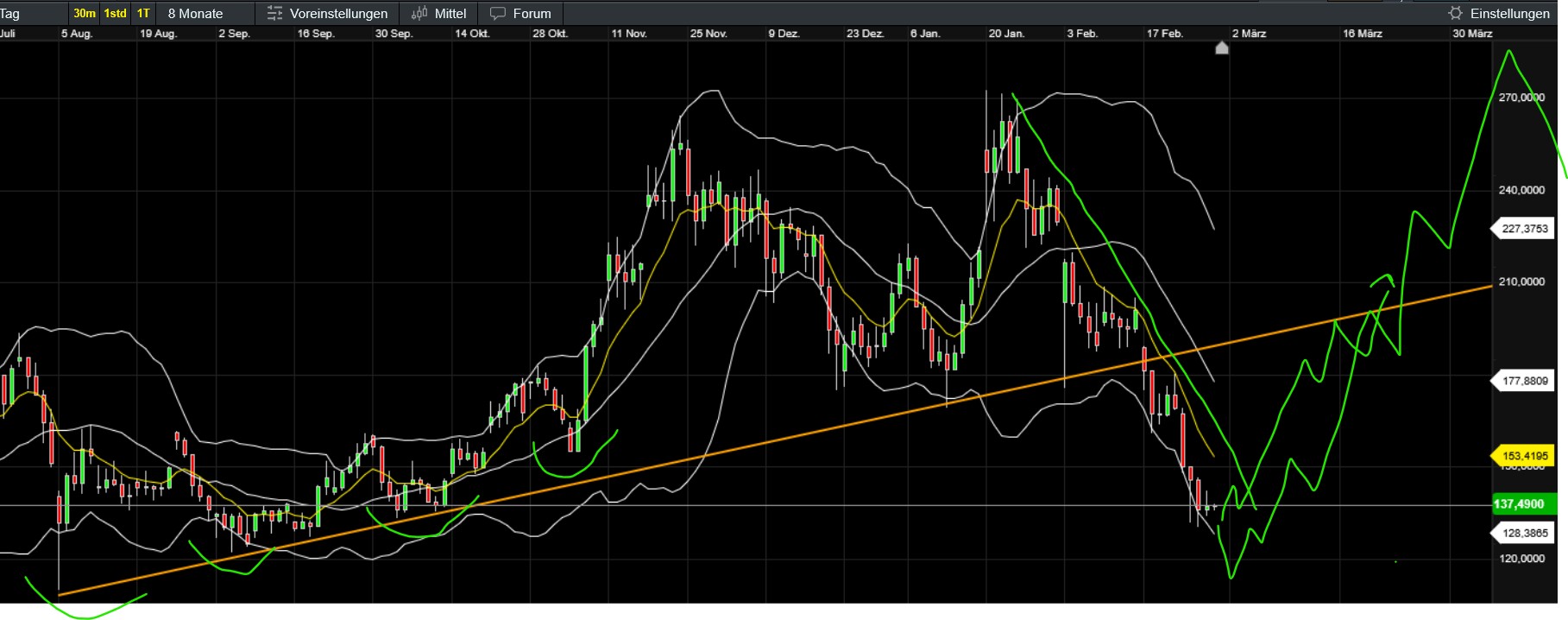Click the 25 Nov. date label
The width and height of the screenshot is (1568, 620).
pyautogui.click(x=708, y=34)
